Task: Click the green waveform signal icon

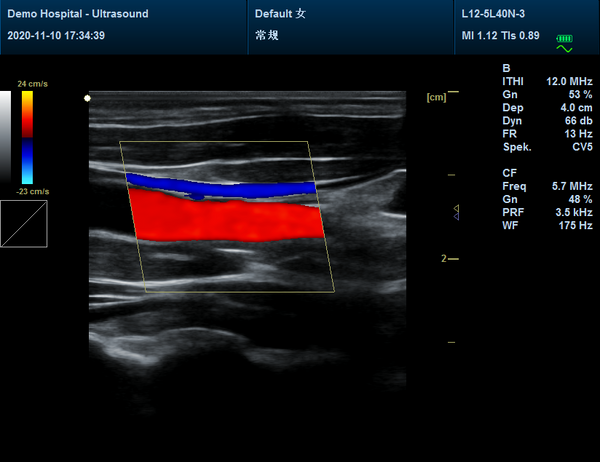Action: tap(566, 49)
